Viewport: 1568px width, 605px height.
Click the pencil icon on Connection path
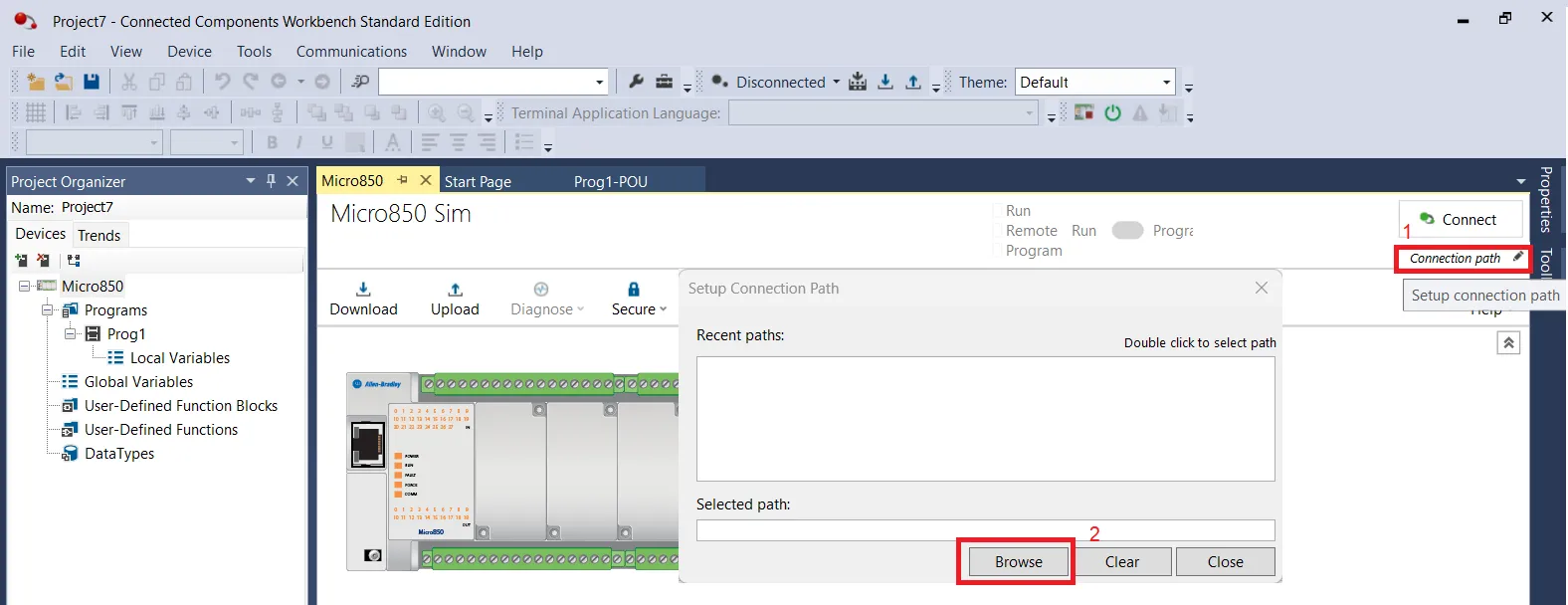click(x=1517, y=258)
